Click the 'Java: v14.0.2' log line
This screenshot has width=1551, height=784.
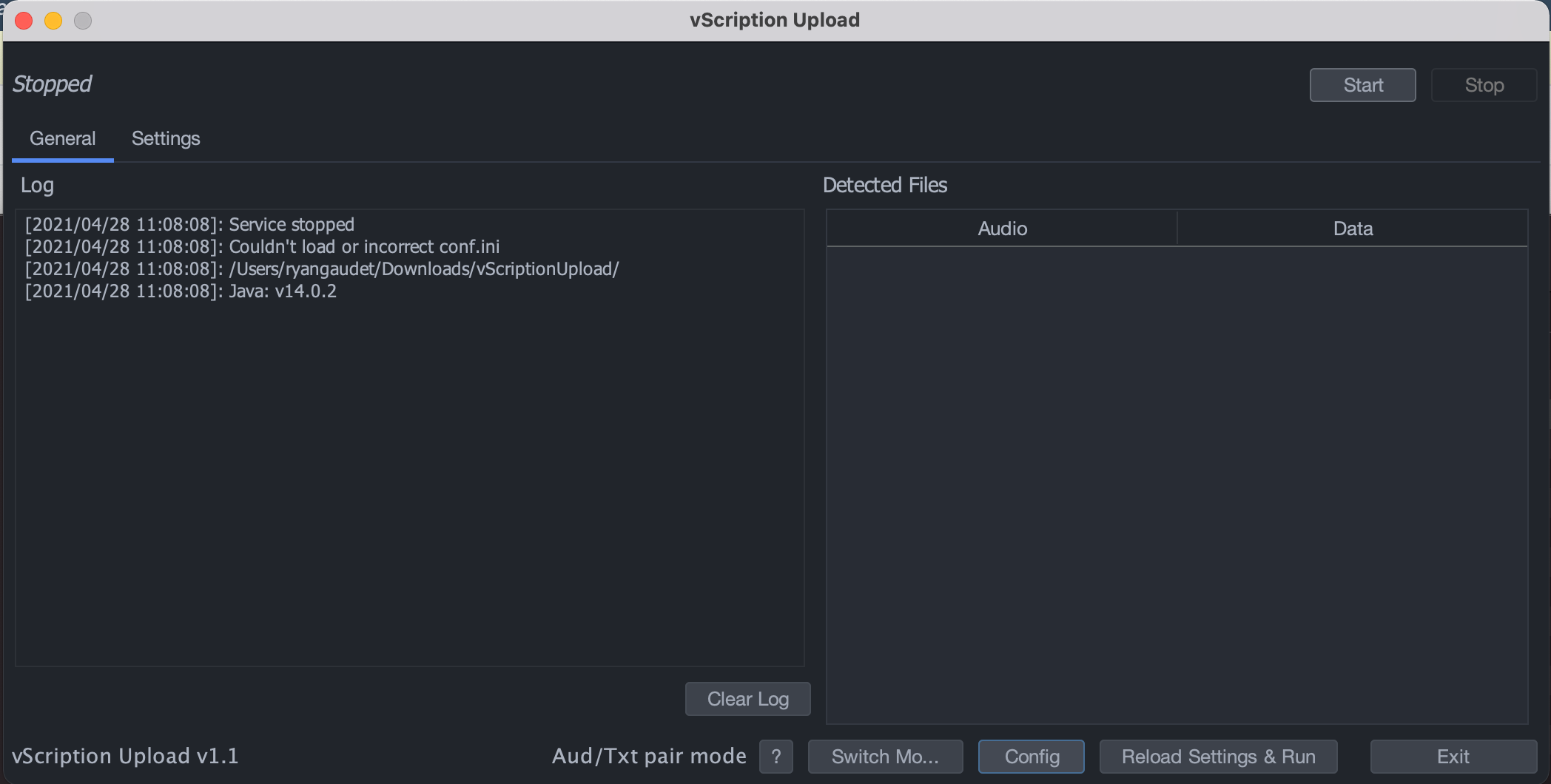pos(181,291)
